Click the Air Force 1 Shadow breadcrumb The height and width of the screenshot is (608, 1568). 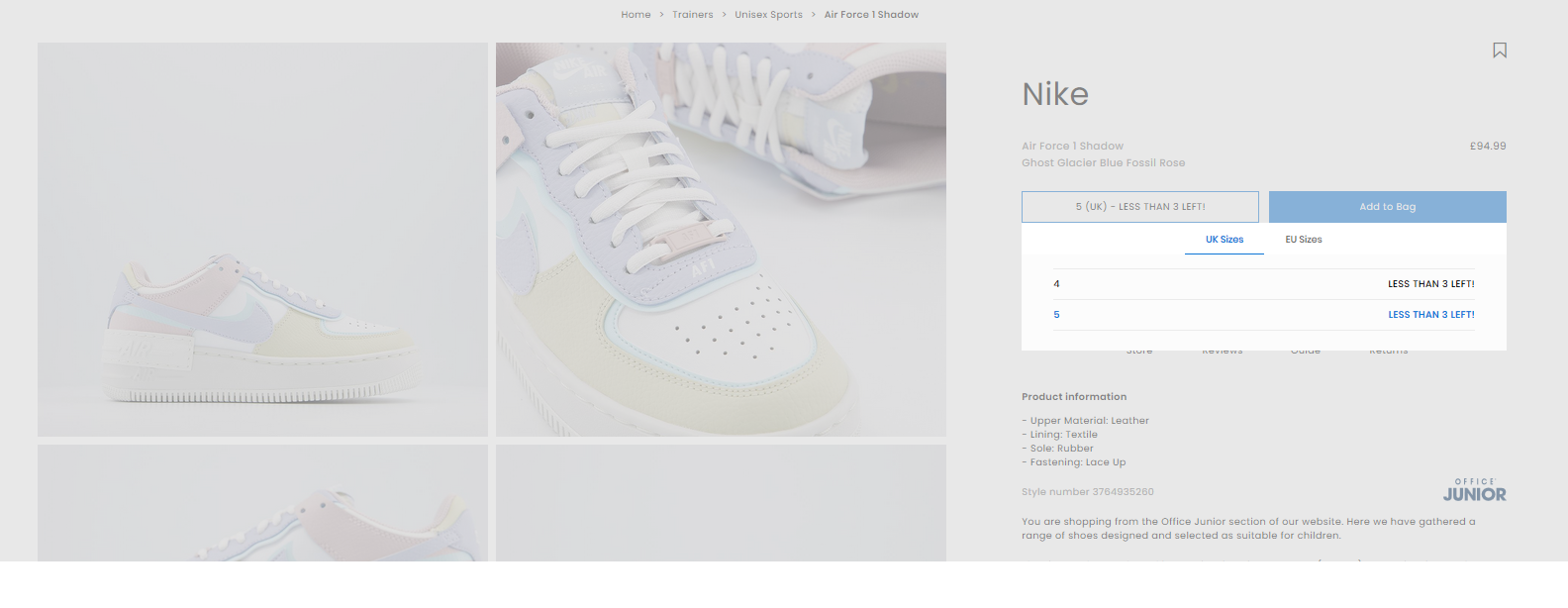(871, 15)
